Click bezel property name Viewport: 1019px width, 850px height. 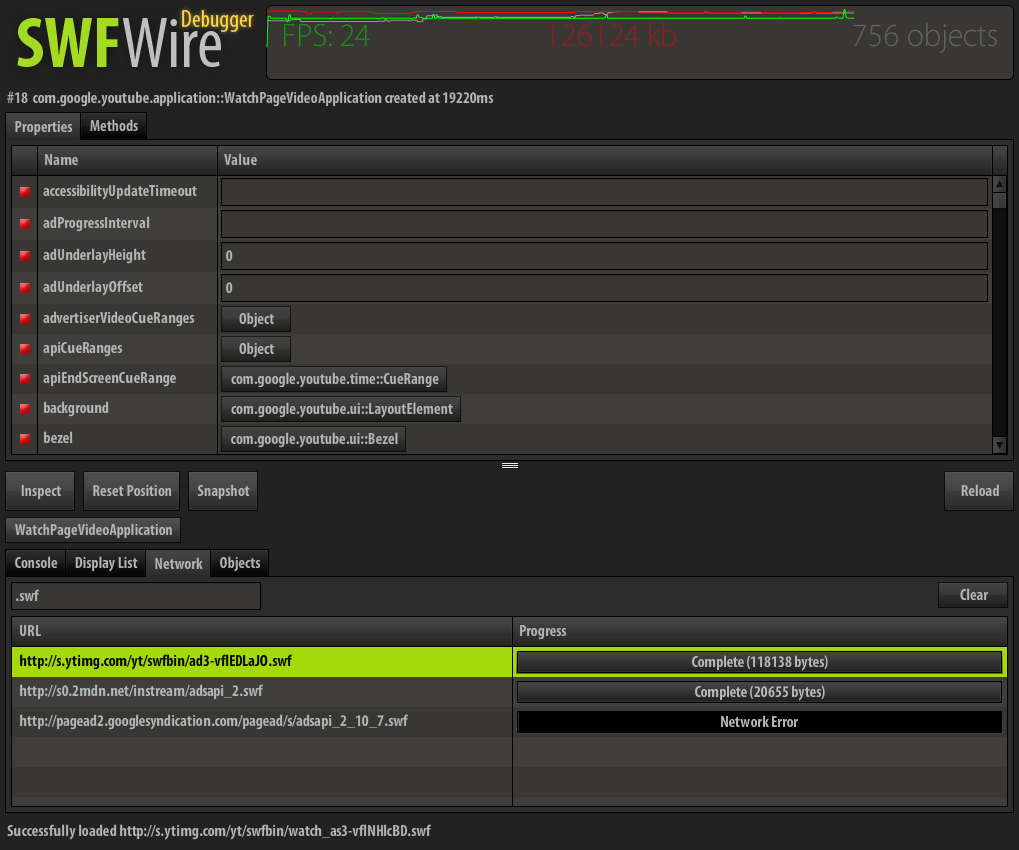(58, 438)
